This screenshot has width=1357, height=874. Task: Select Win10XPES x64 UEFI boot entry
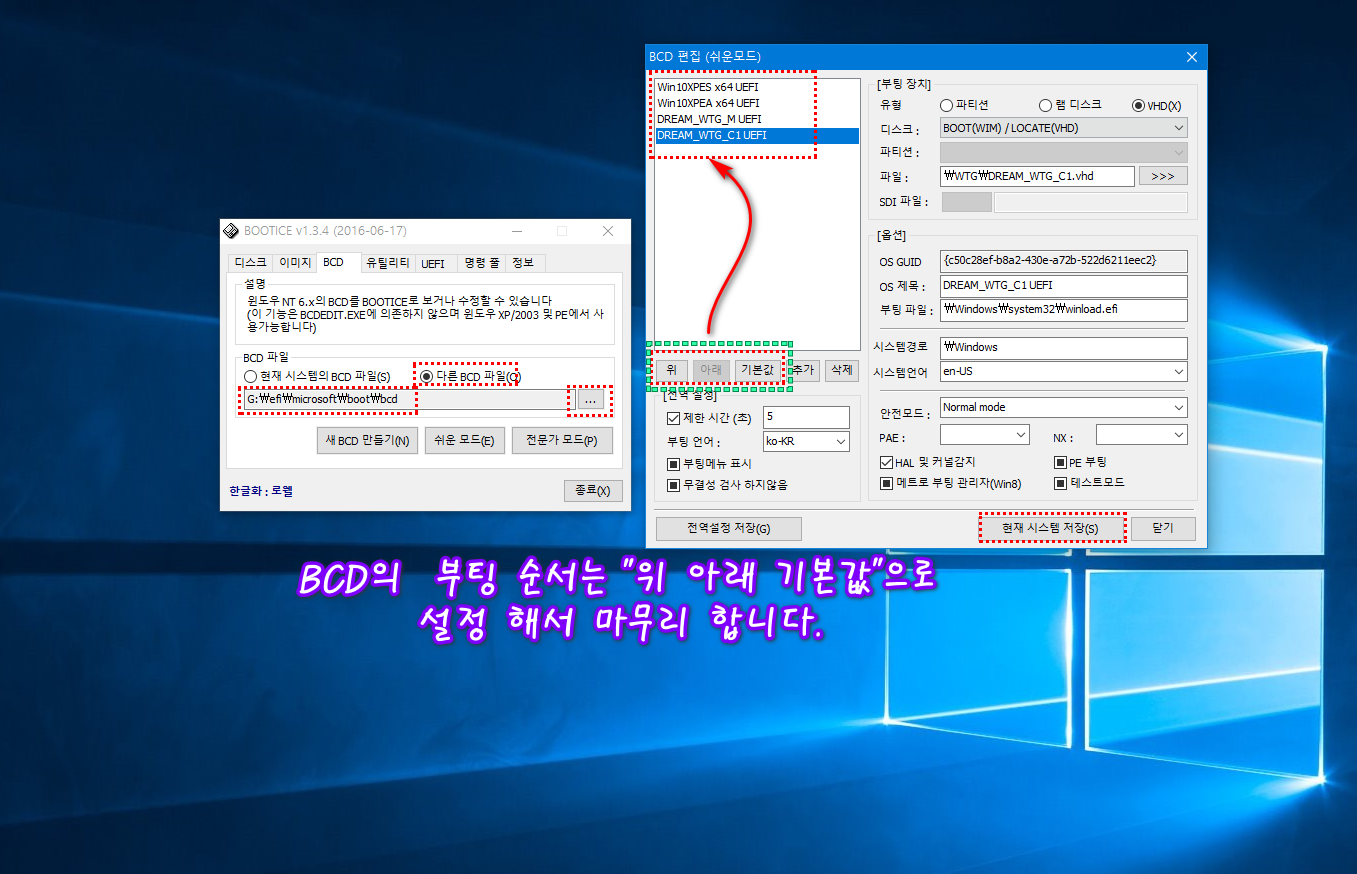[757, 87]
